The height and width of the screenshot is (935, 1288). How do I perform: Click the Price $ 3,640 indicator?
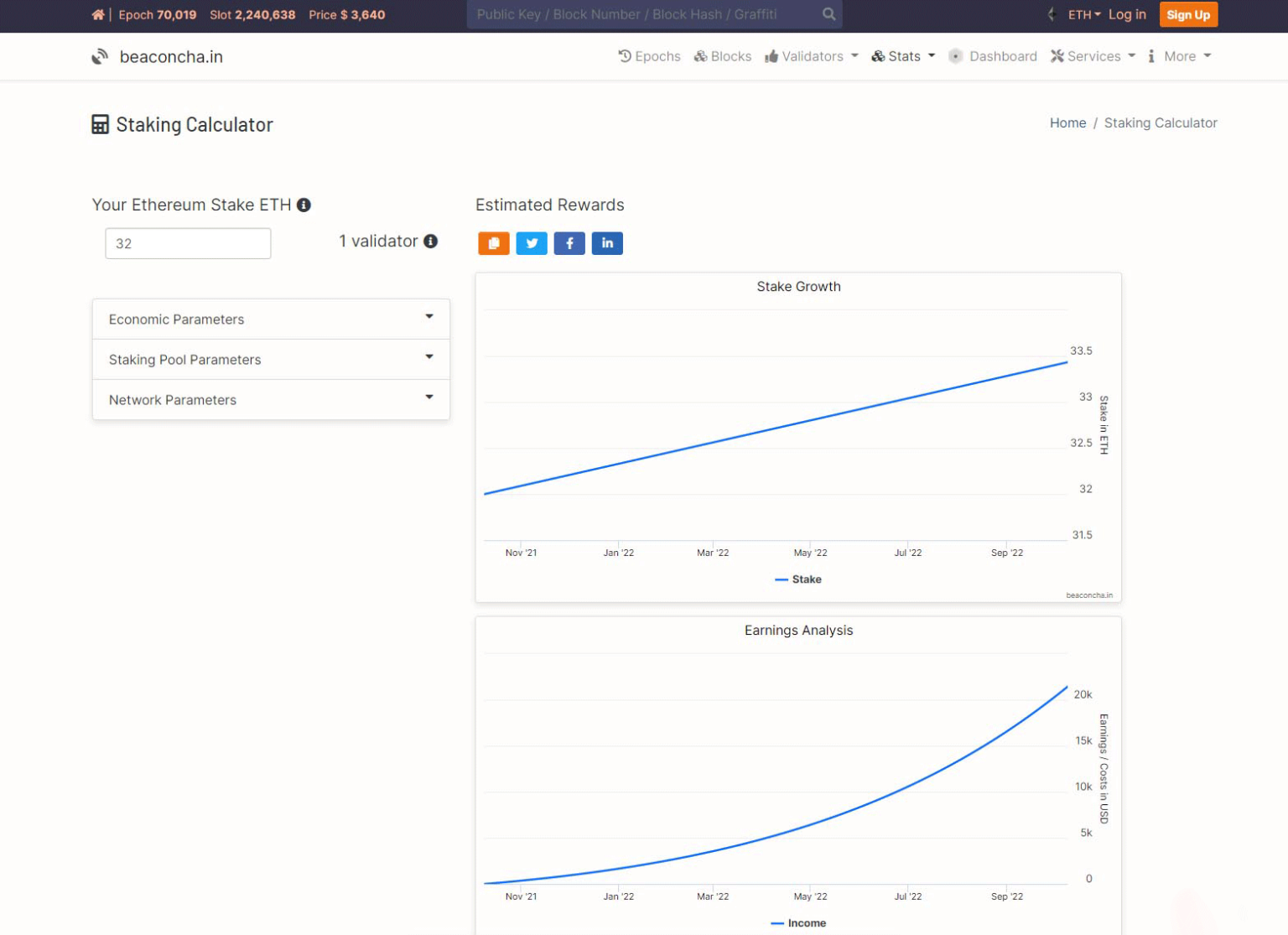click(x=347, y=14)
